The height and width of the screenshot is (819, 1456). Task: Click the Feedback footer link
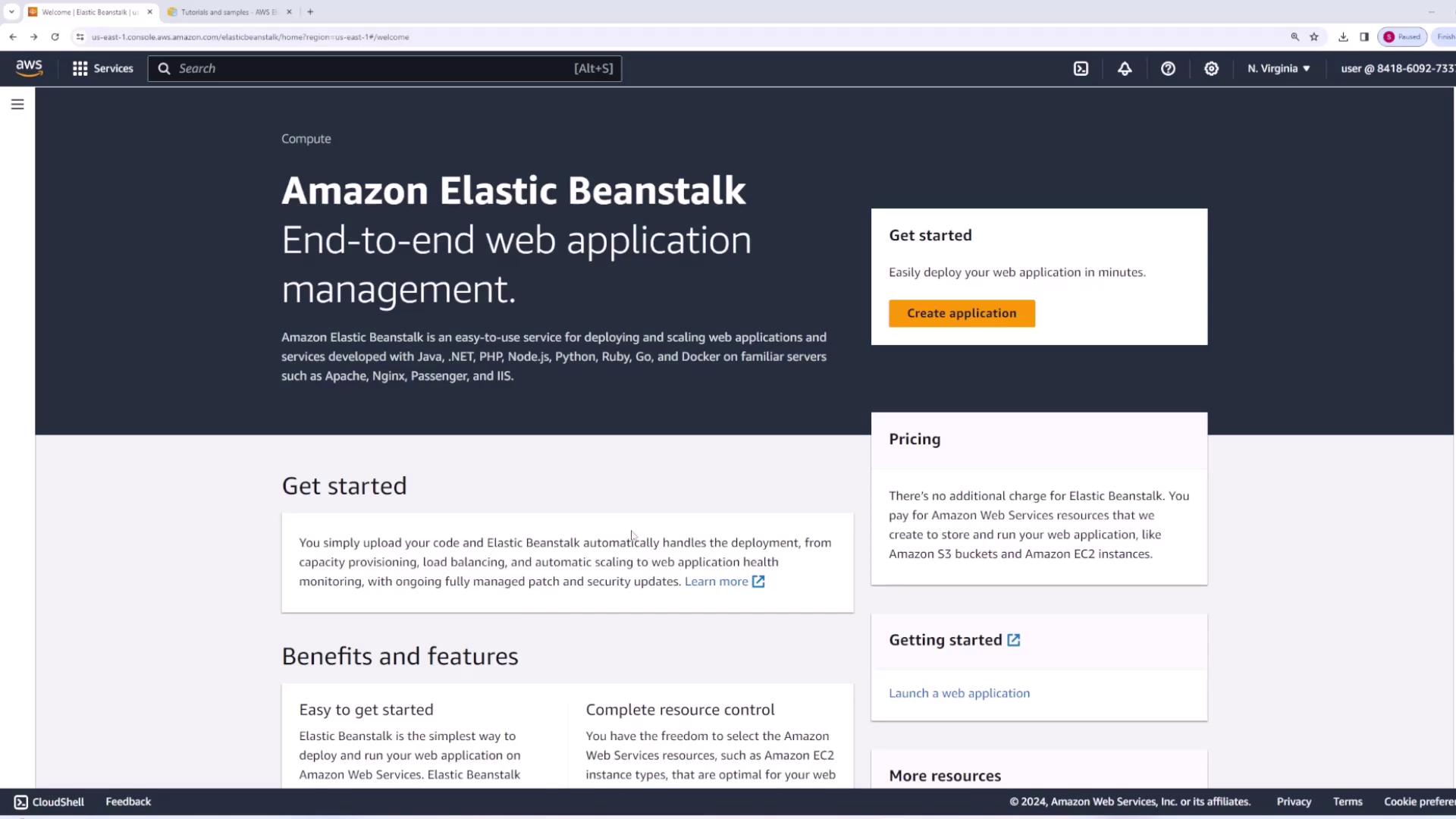point(128,802)
